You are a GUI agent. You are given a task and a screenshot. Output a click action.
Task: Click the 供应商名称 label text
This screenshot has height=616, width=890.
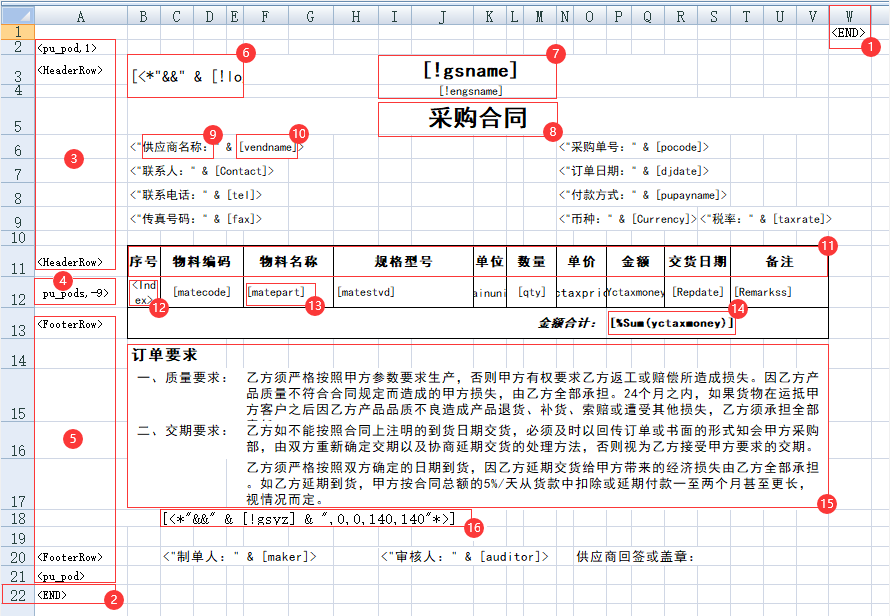[175, 147]
